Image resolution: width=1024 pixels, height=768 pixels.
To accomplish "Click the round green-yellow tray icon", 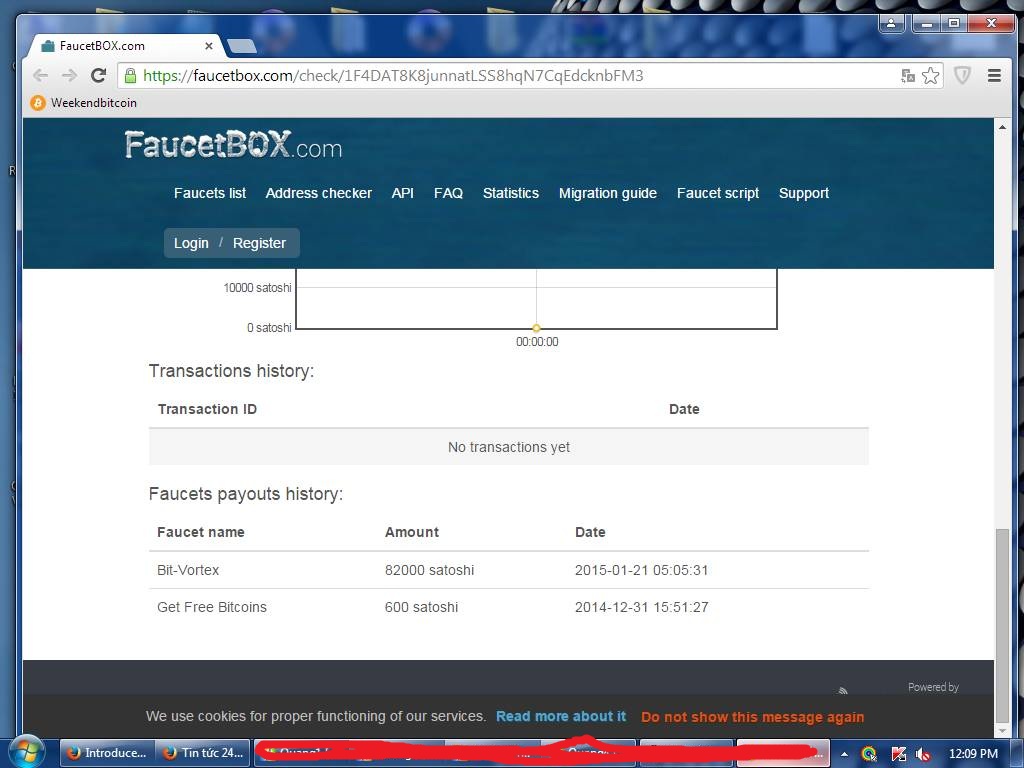I will [x=869, y=754].
